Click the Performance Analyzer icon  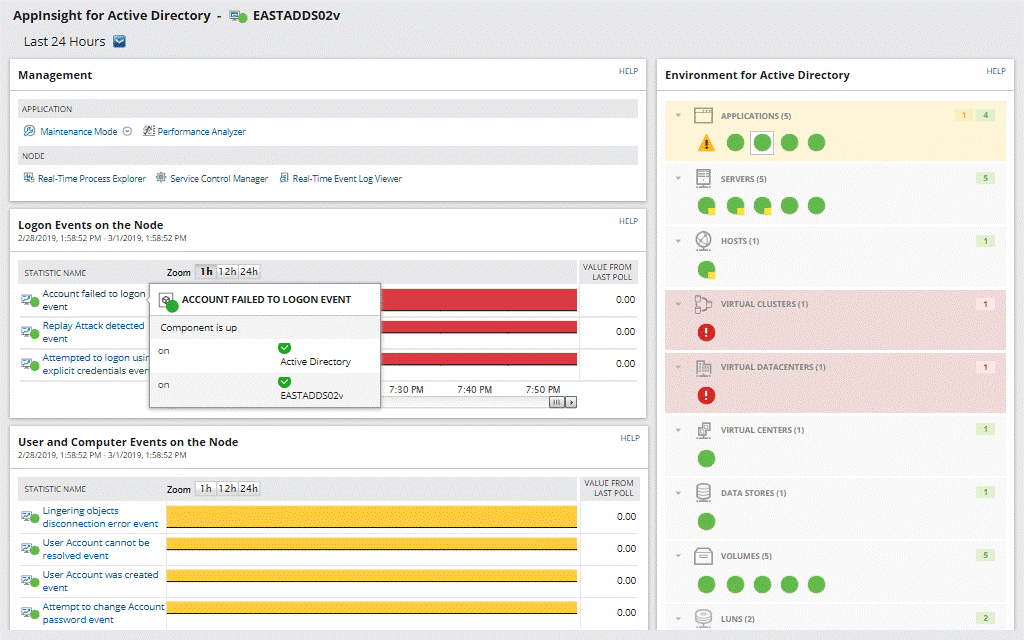149,131
